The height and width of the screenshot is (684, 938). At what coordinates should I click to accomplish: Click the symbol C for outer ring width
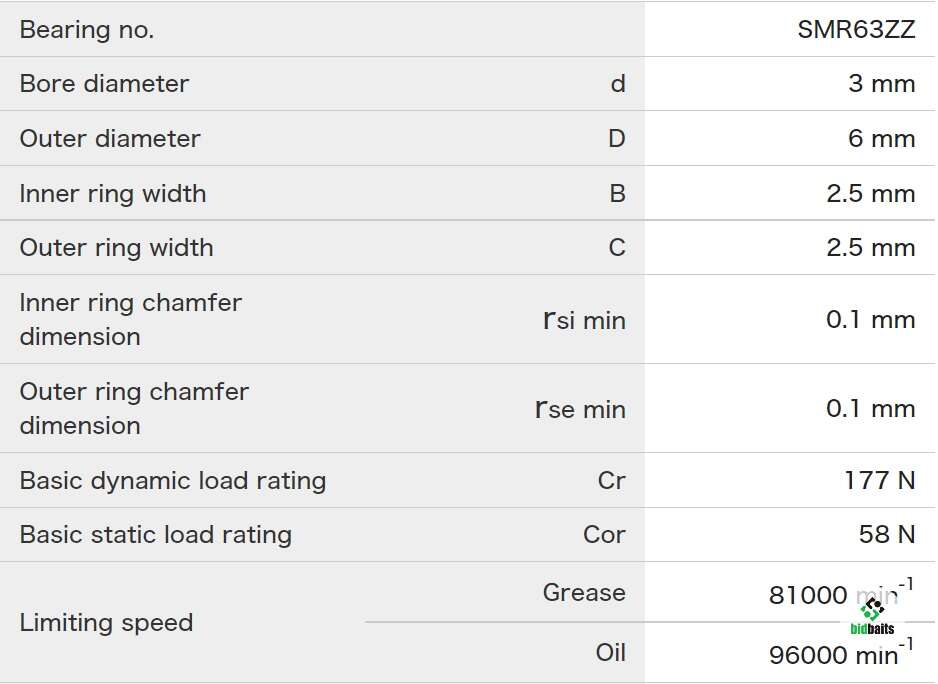tap(617, 248)
